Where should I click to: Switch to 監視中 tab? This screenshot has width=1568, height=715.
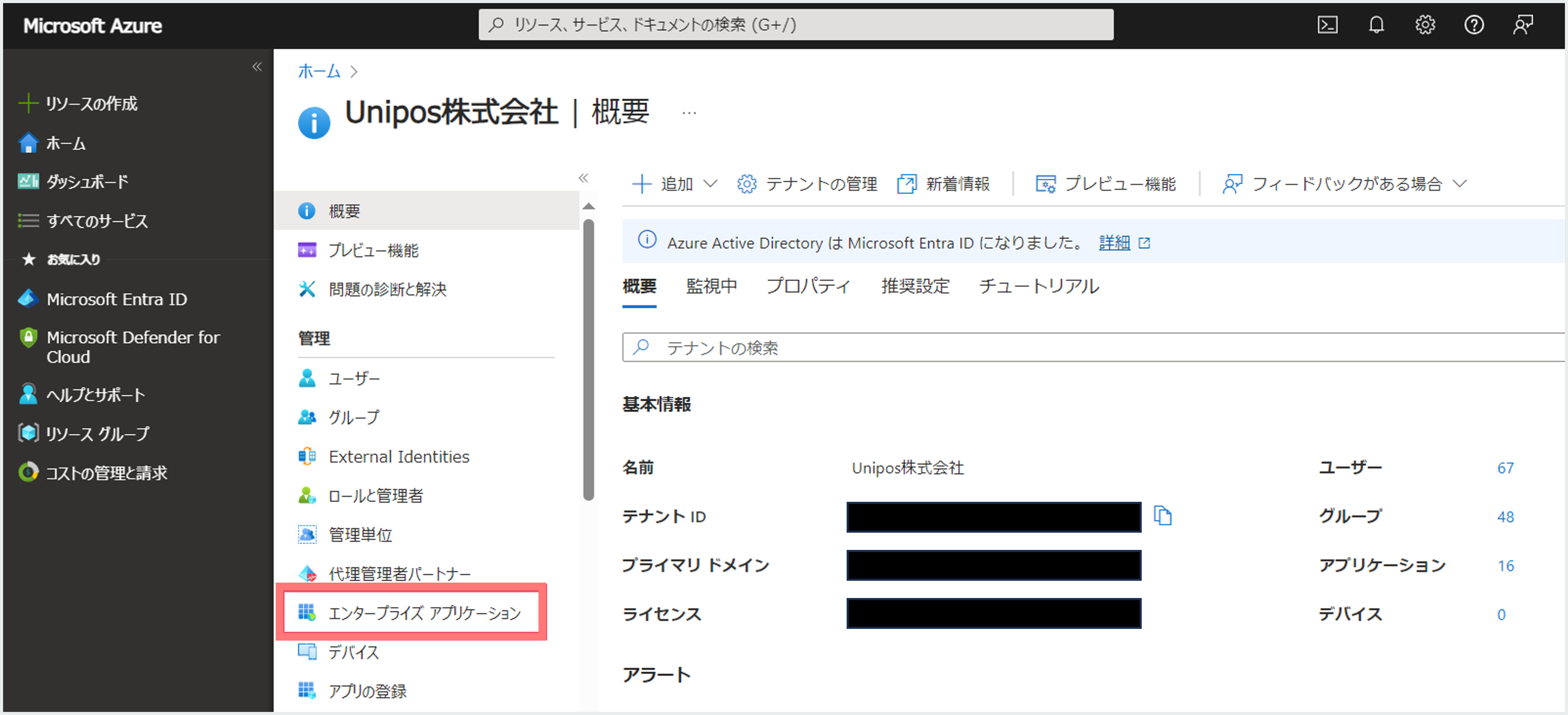711,286
